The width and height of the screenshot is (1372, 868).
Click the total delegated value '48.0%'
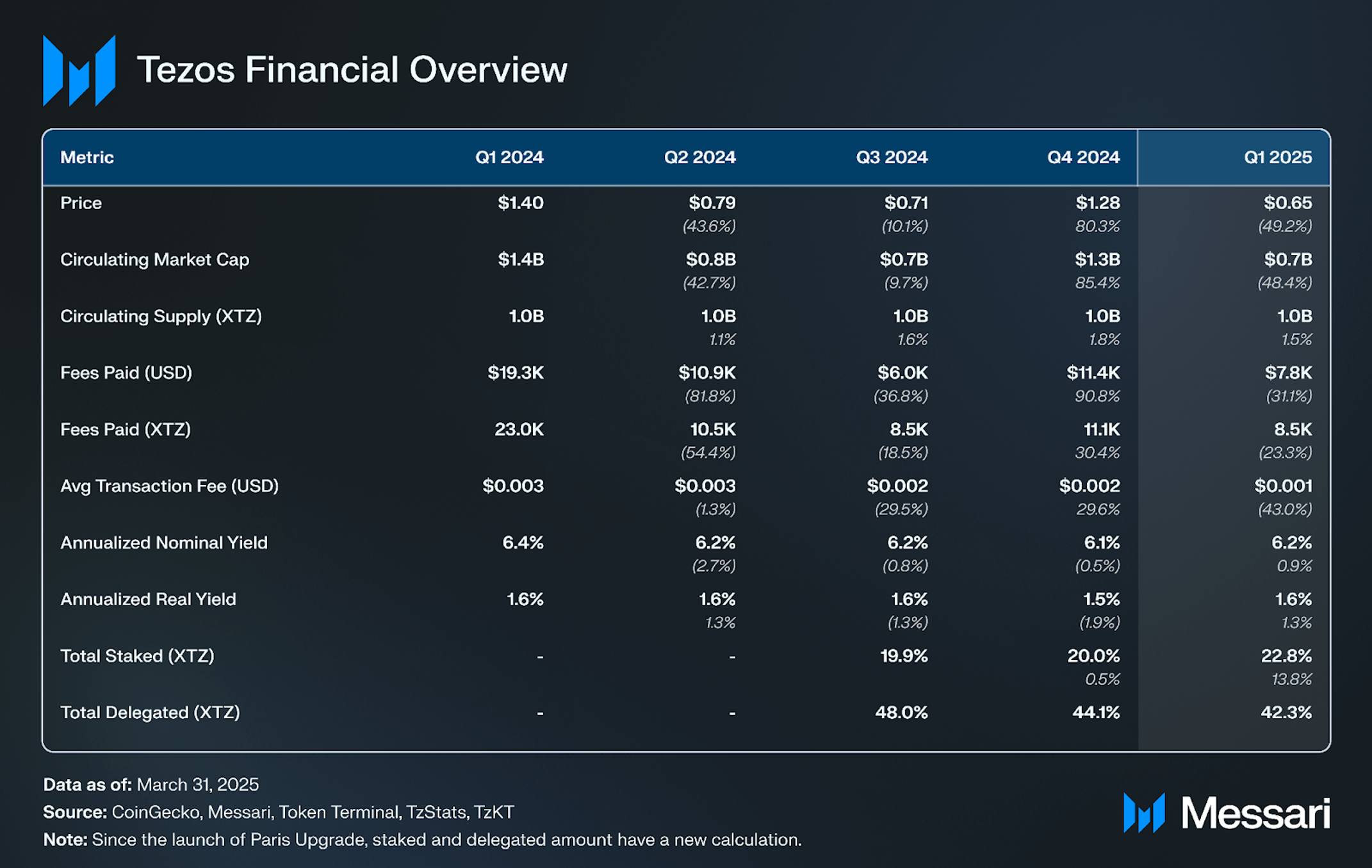point(901,712)
